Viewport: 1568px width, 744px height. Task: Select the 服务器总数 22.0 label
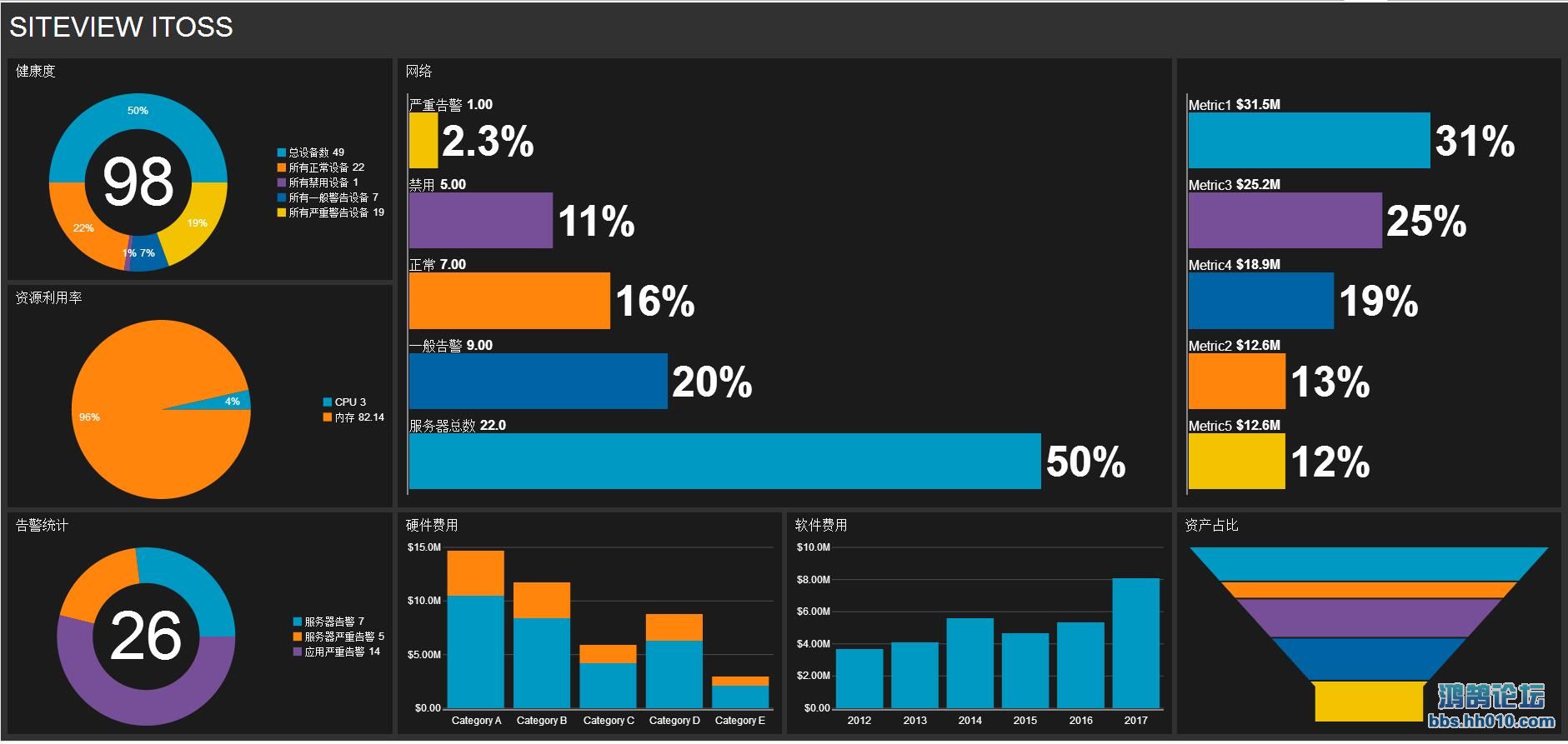(x=458, y=425)
